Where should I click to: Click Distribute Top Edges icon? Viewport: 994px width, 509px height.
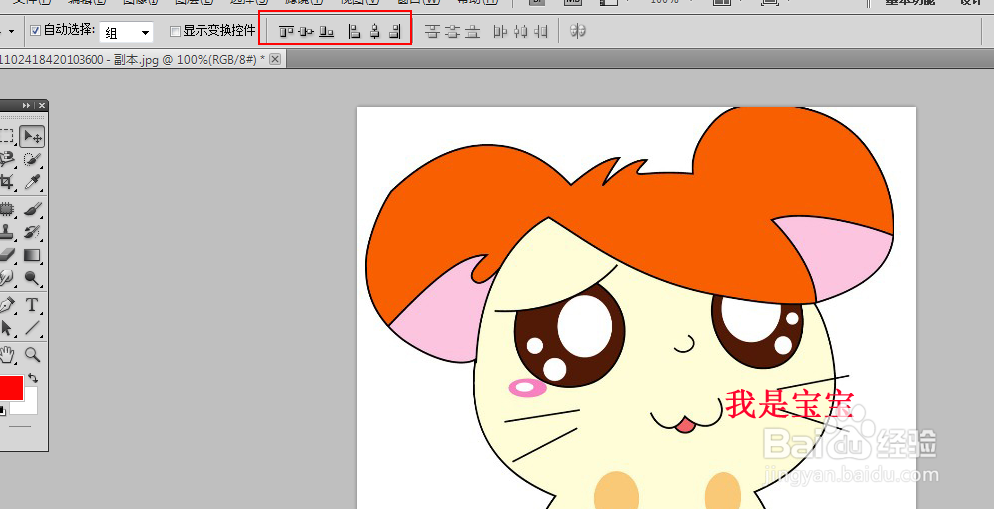432,31
